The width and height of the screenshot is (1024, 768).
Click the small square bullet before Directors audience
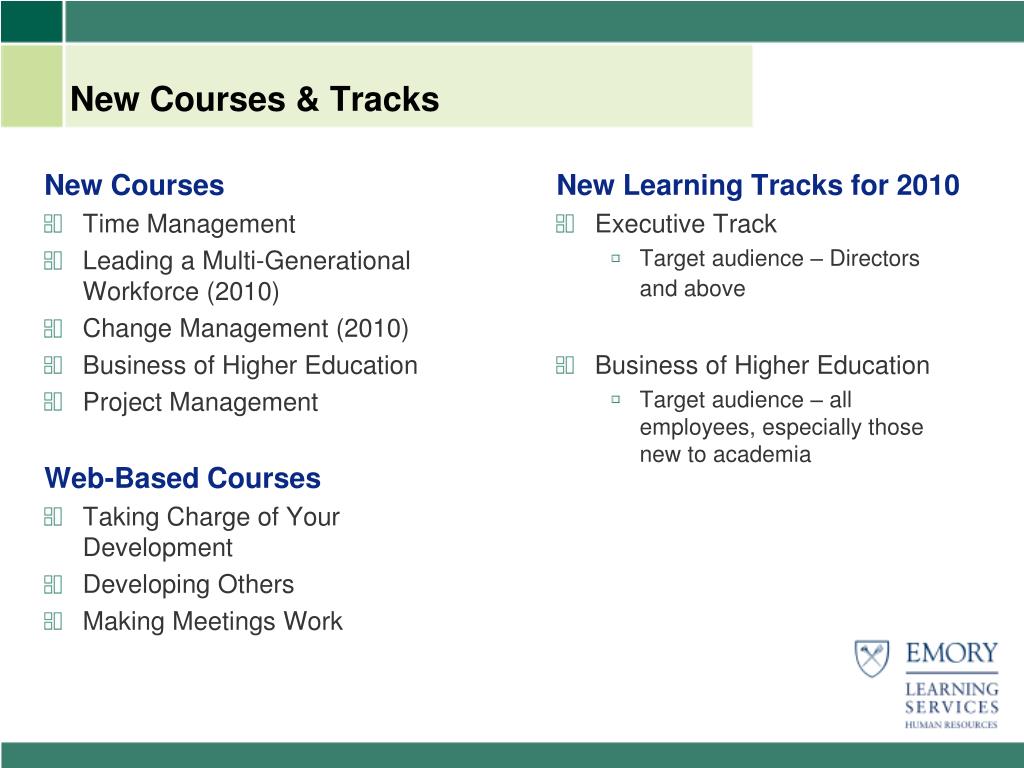click(x=615, y=259)
